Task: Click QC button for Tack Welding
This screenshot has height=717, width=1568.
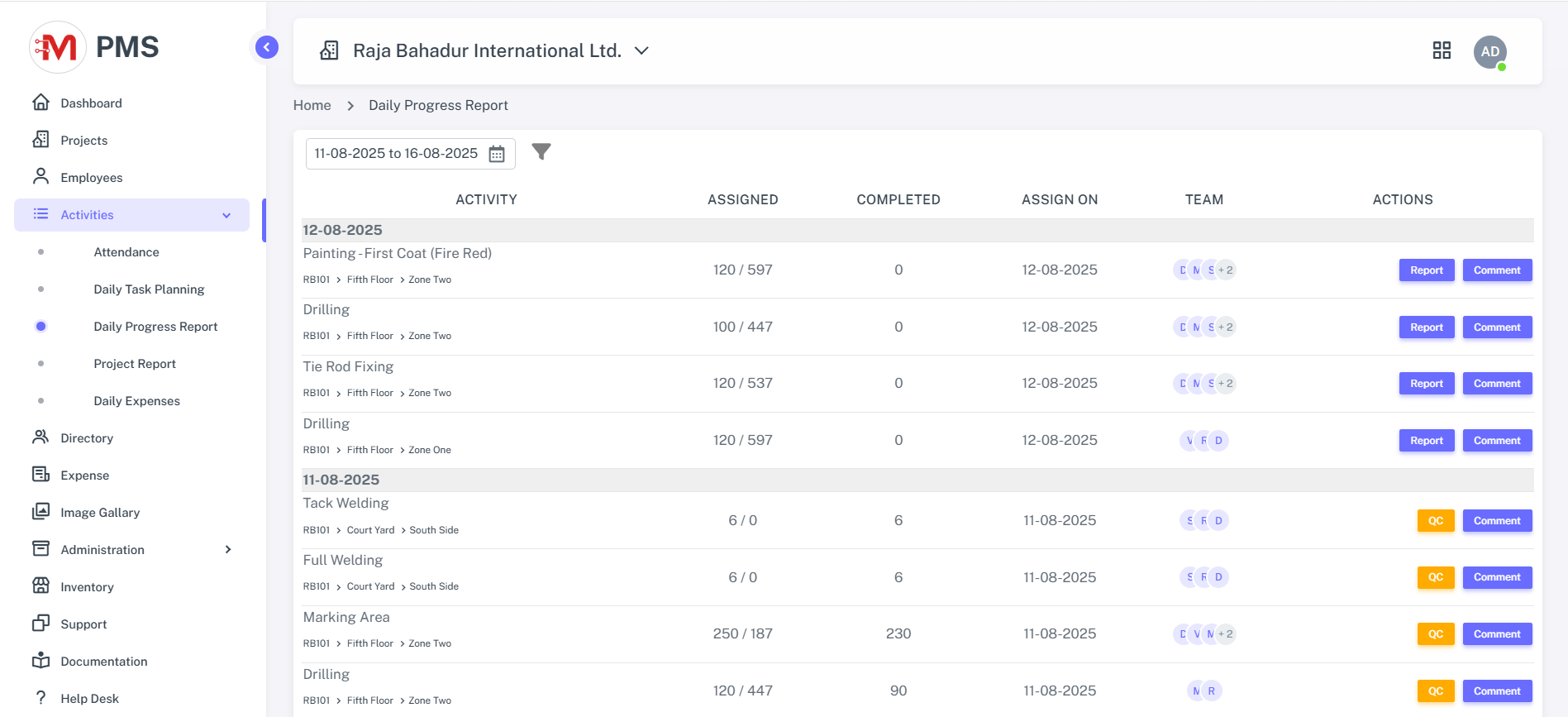Action: coord(1435,521)
